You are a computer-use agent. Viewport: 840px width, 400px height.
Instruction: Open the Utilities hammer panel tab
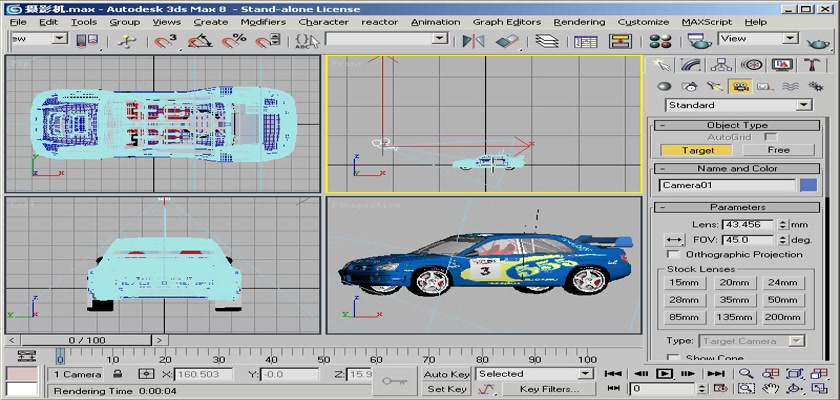(x=812, y=65)
